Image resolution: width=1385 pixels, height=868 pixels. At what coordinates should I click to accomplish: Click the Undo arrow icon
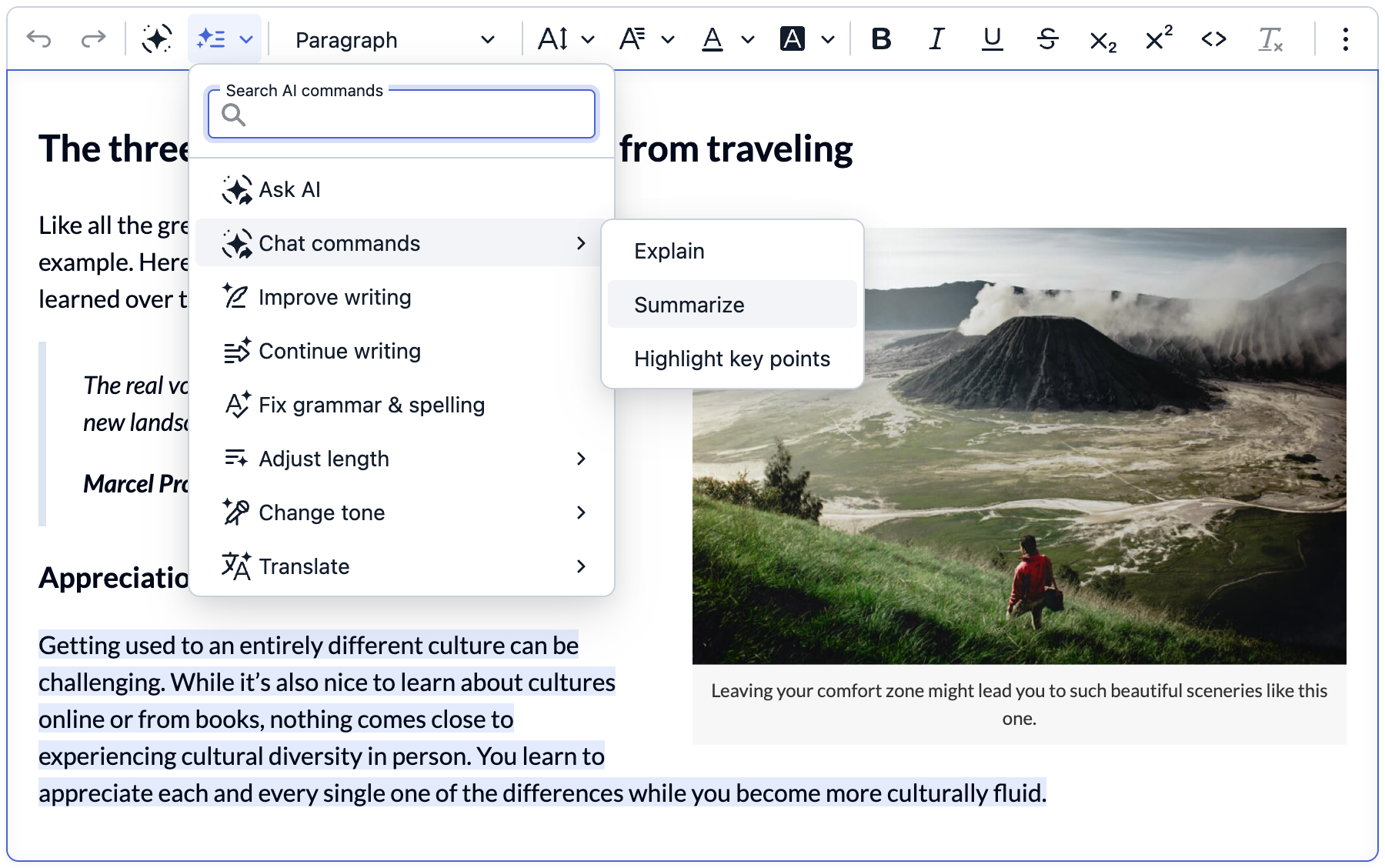point(38,38)
